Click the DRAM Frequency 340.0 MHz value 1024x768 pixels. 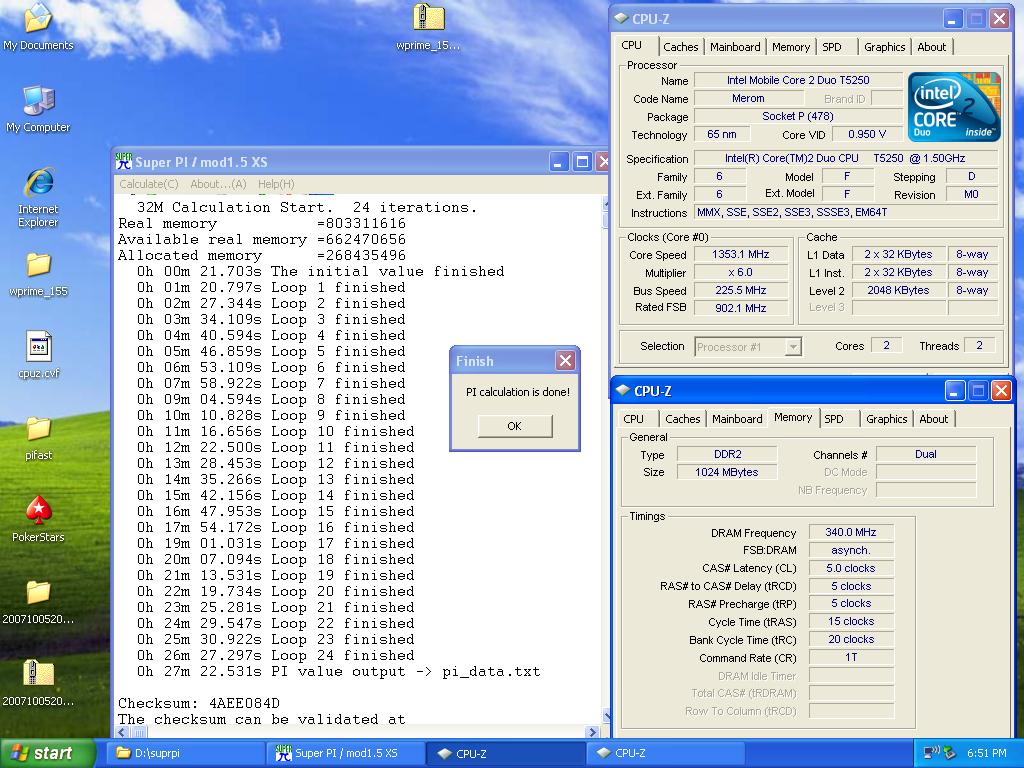[x=850, y=532]
